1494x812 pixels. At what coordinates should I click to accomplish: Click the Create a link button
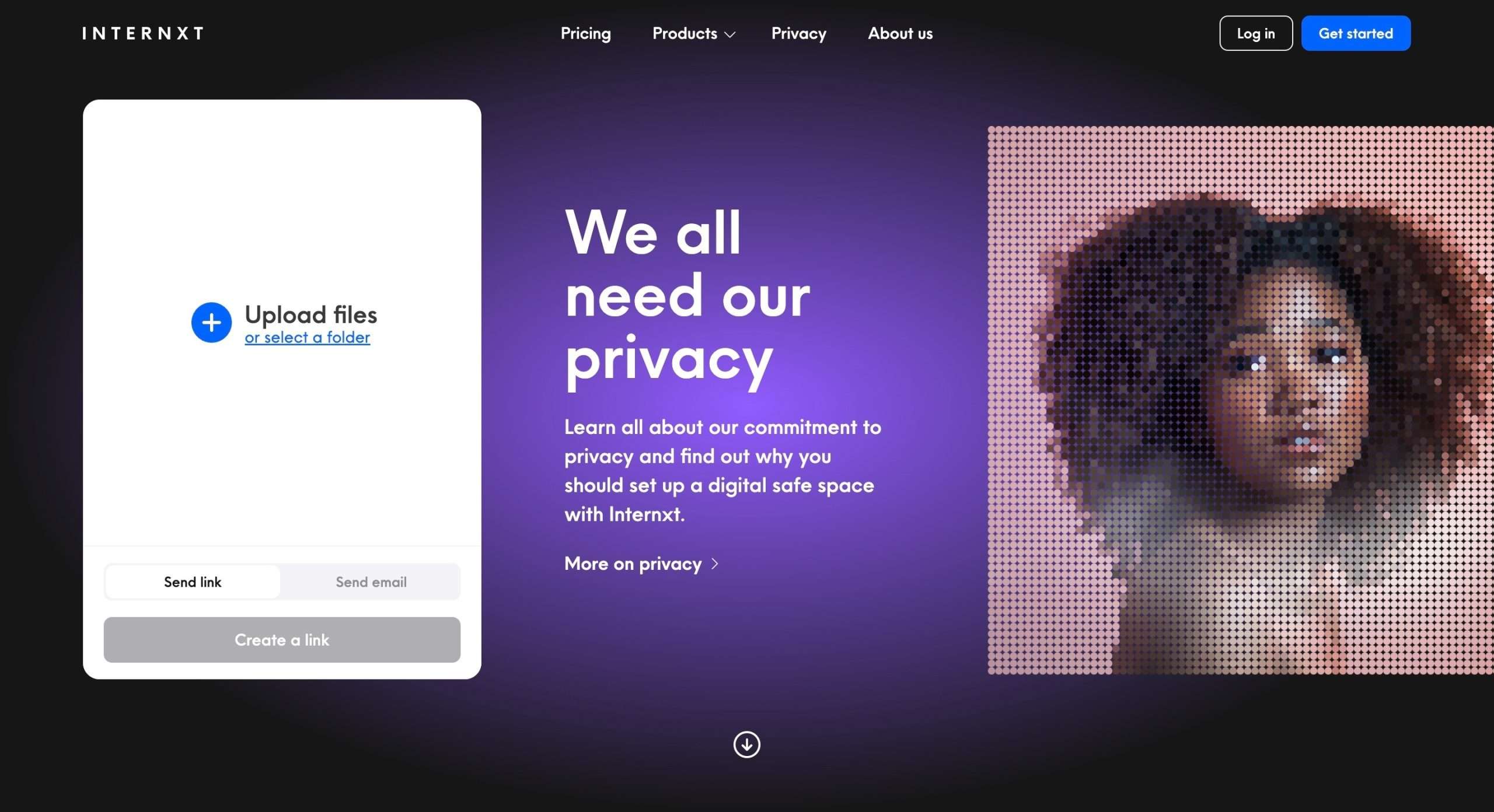point(282,640)
